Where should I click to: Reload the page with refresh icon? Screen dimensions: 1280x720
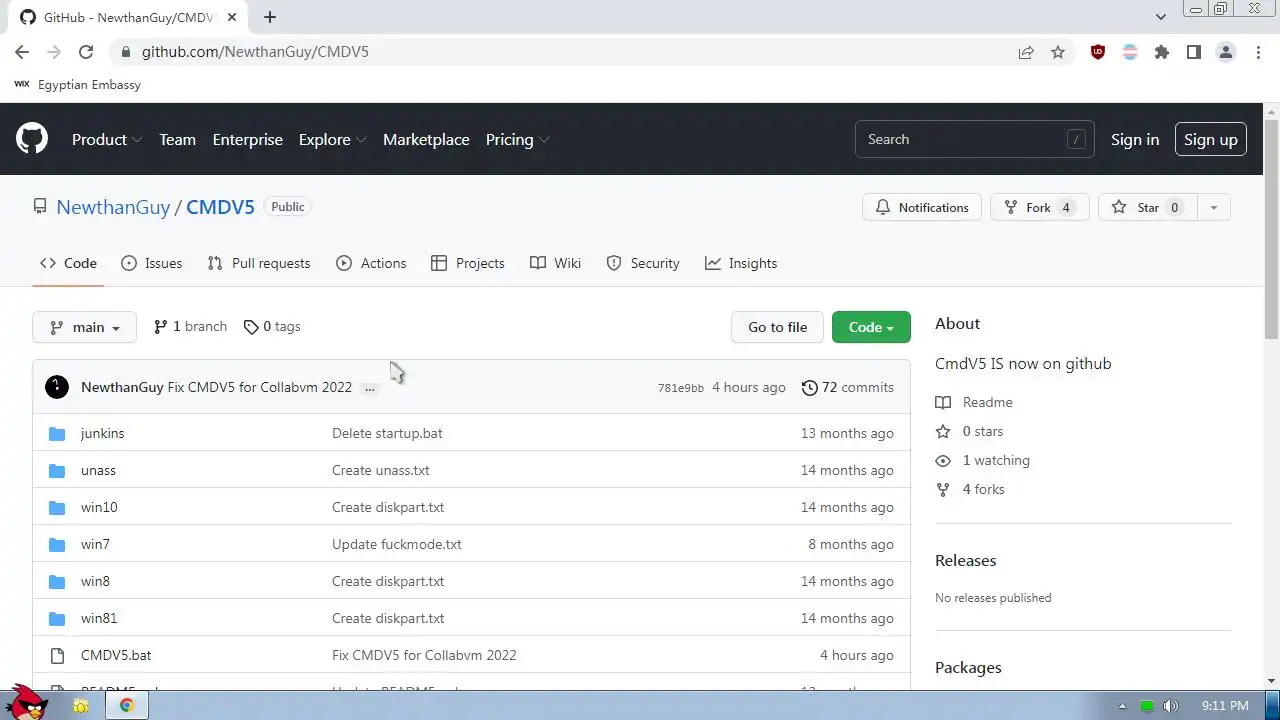coord(86,52)
